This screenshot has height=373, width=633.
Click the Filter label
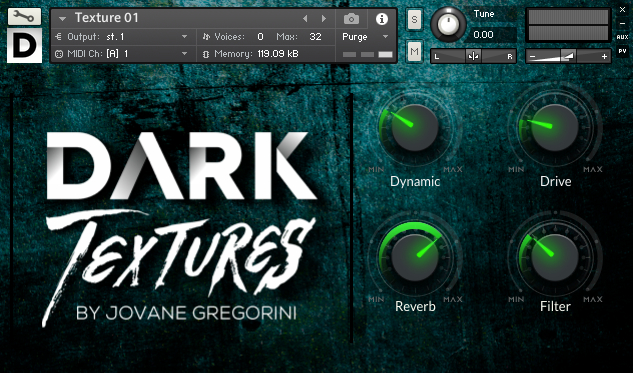tap(555, 306)
